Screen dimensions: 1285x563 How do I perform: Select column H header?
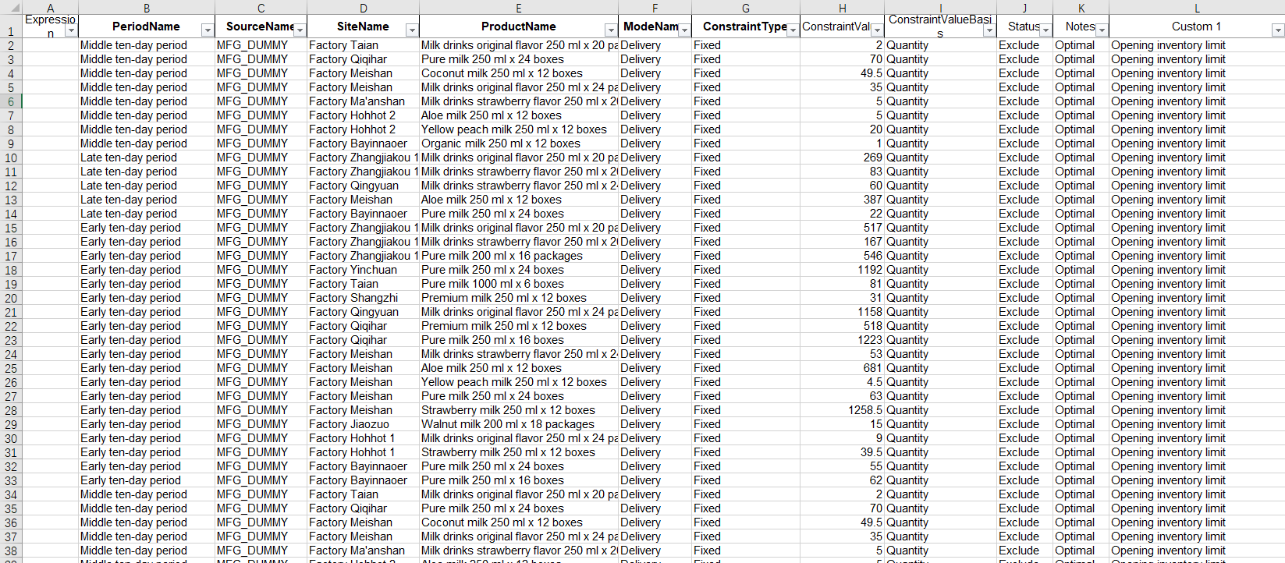842,7
